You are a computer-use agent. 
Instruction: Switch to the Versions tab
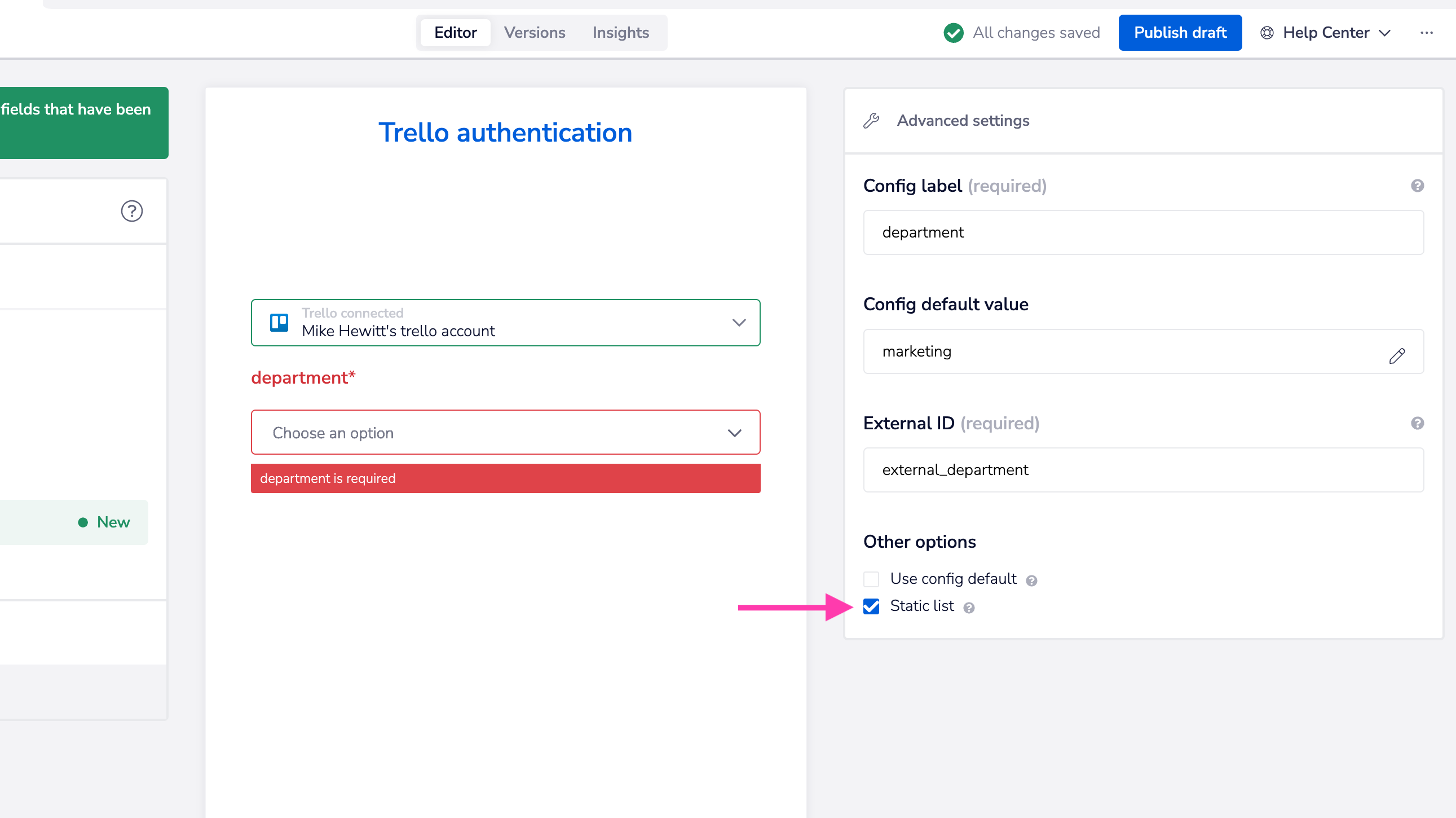[x=534, y=33]
